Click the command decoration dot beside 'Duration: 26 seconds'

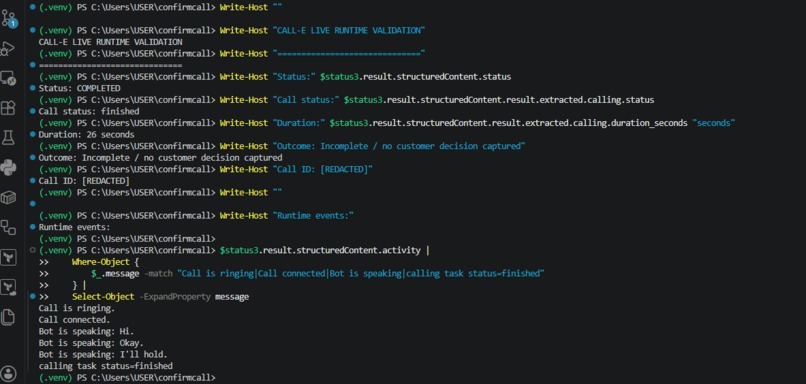coord(33,134)
